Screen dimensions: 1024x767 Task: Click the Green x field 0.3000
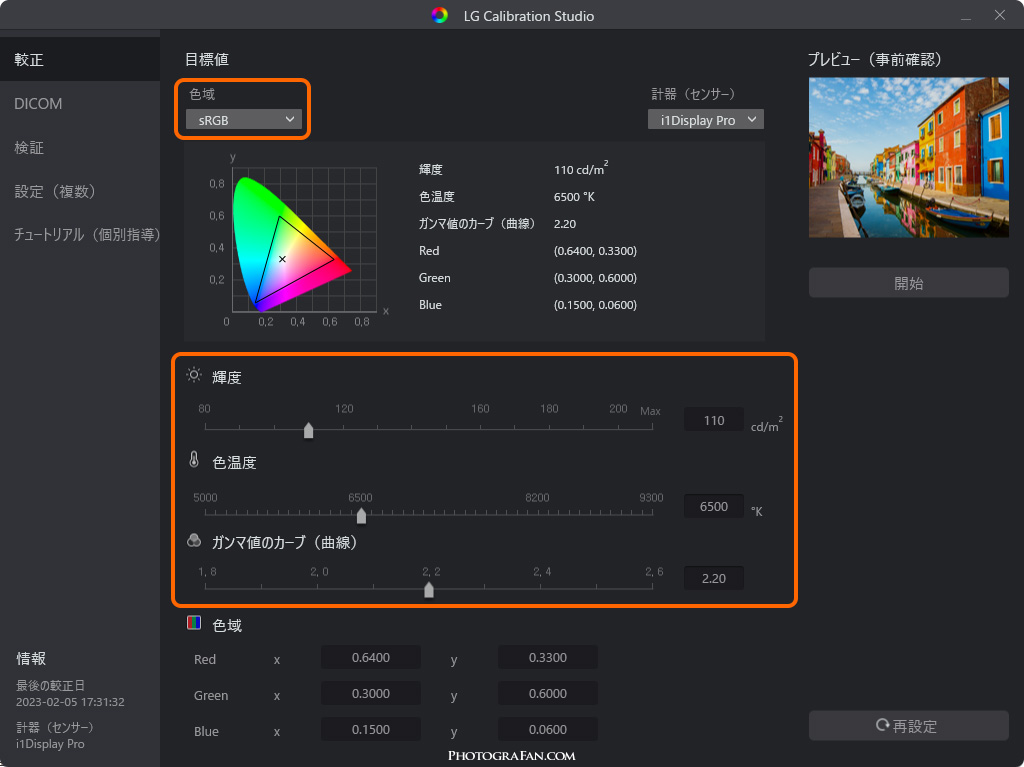tap(370, 693)
